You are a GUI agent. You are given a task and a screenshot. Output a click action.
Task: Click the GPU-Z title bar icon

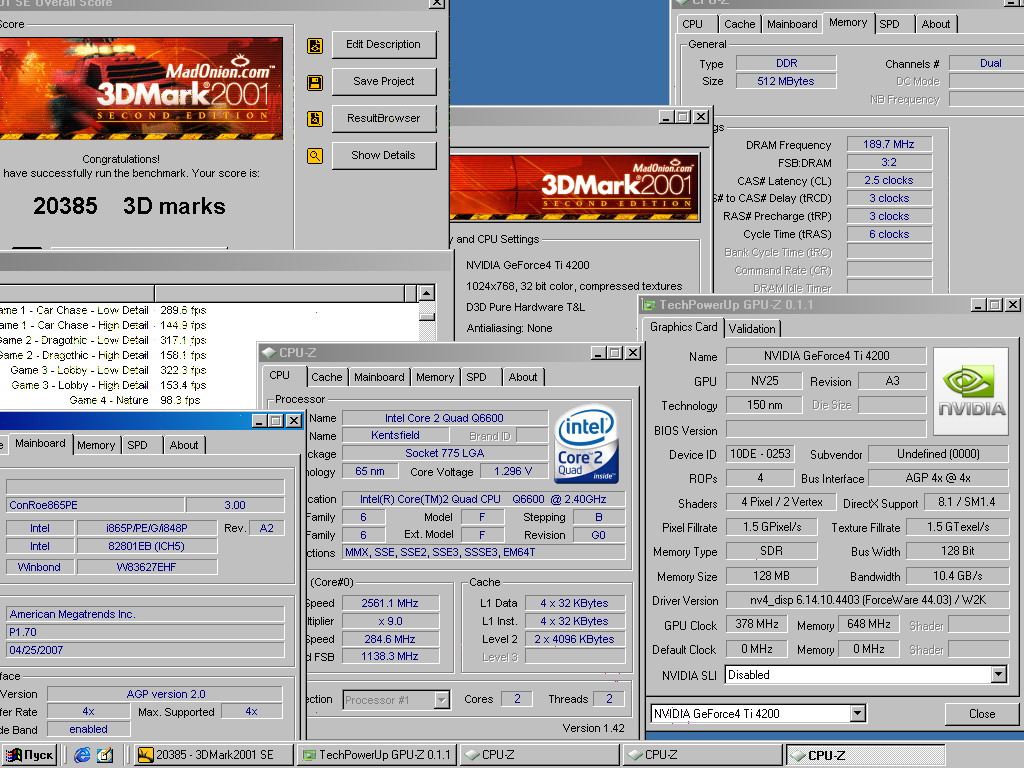point(649,305)
